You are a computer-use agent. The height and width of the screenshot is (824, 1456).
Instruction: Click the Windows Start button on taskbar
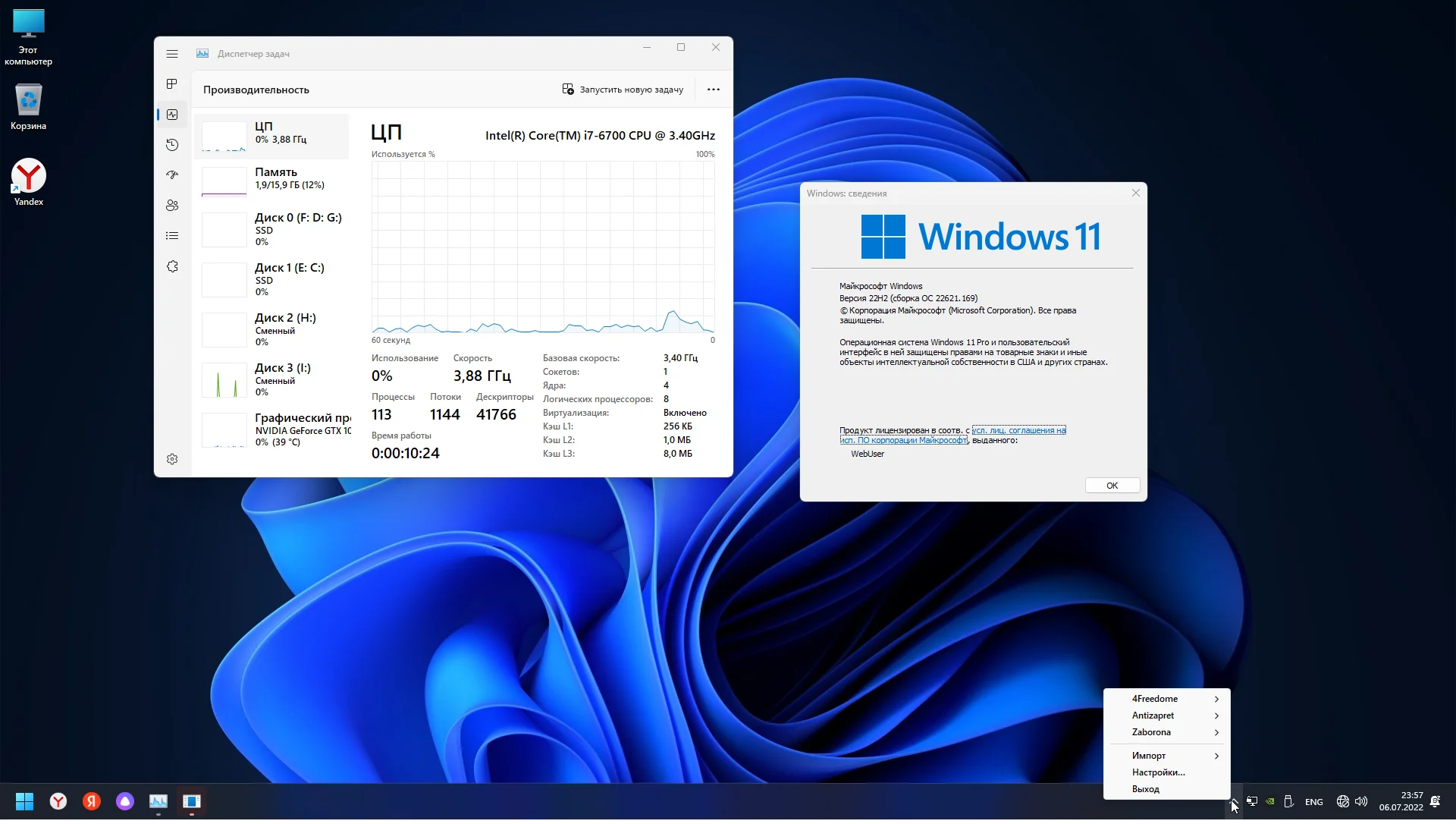coord(24,801)
